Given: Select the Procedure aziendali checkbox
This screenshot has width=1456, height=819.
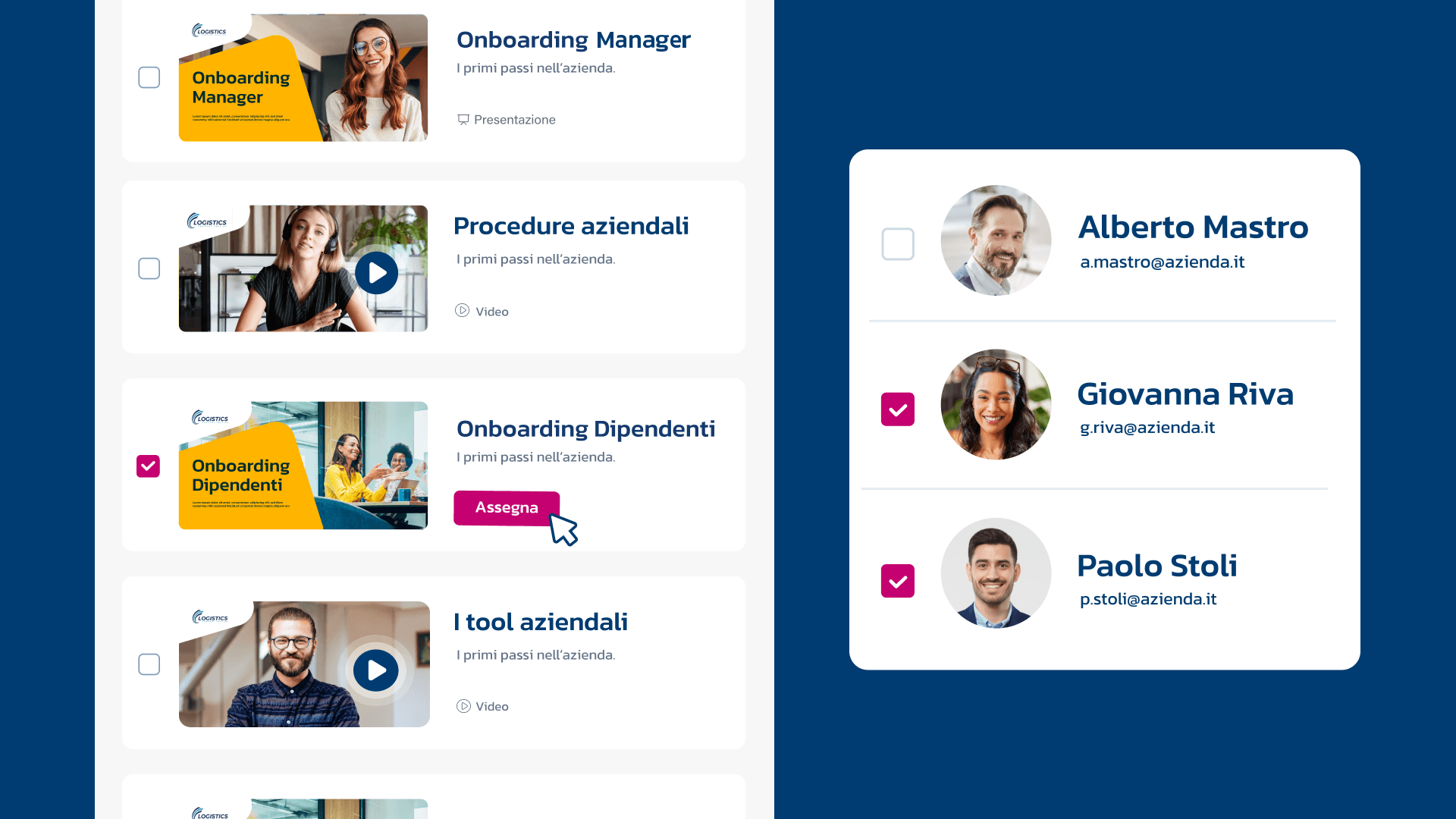Looking at the screenshot, I should tap(149, 268).
